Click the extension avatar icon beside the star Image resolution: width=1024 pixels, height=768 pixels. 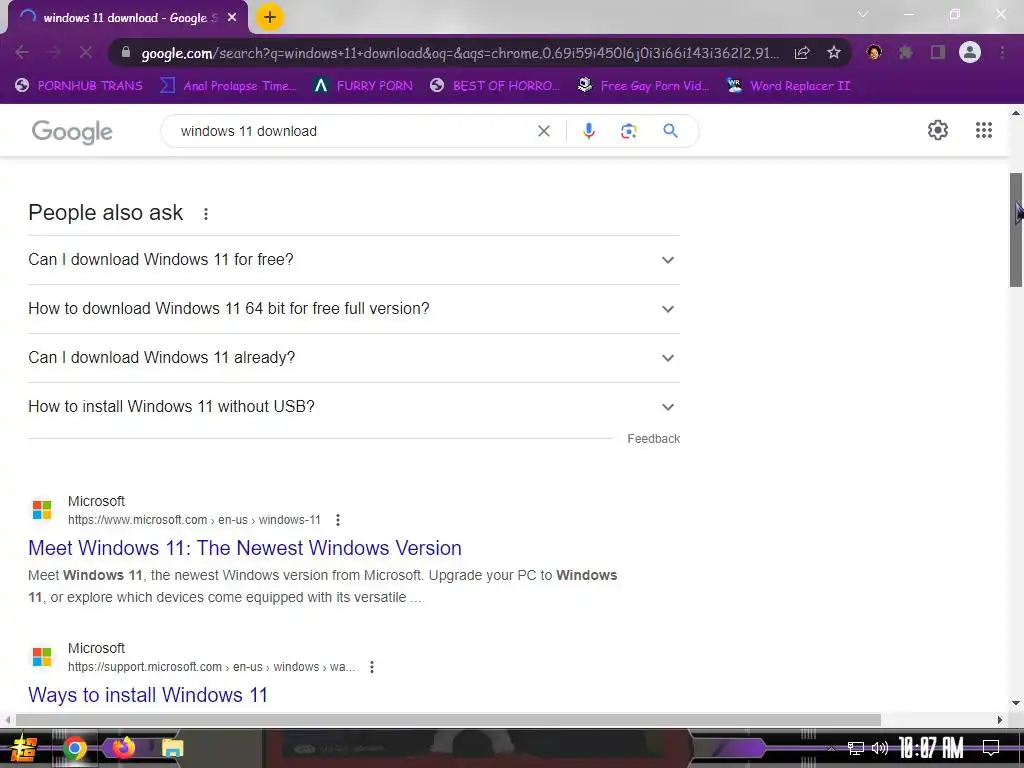tap(874, 52)
